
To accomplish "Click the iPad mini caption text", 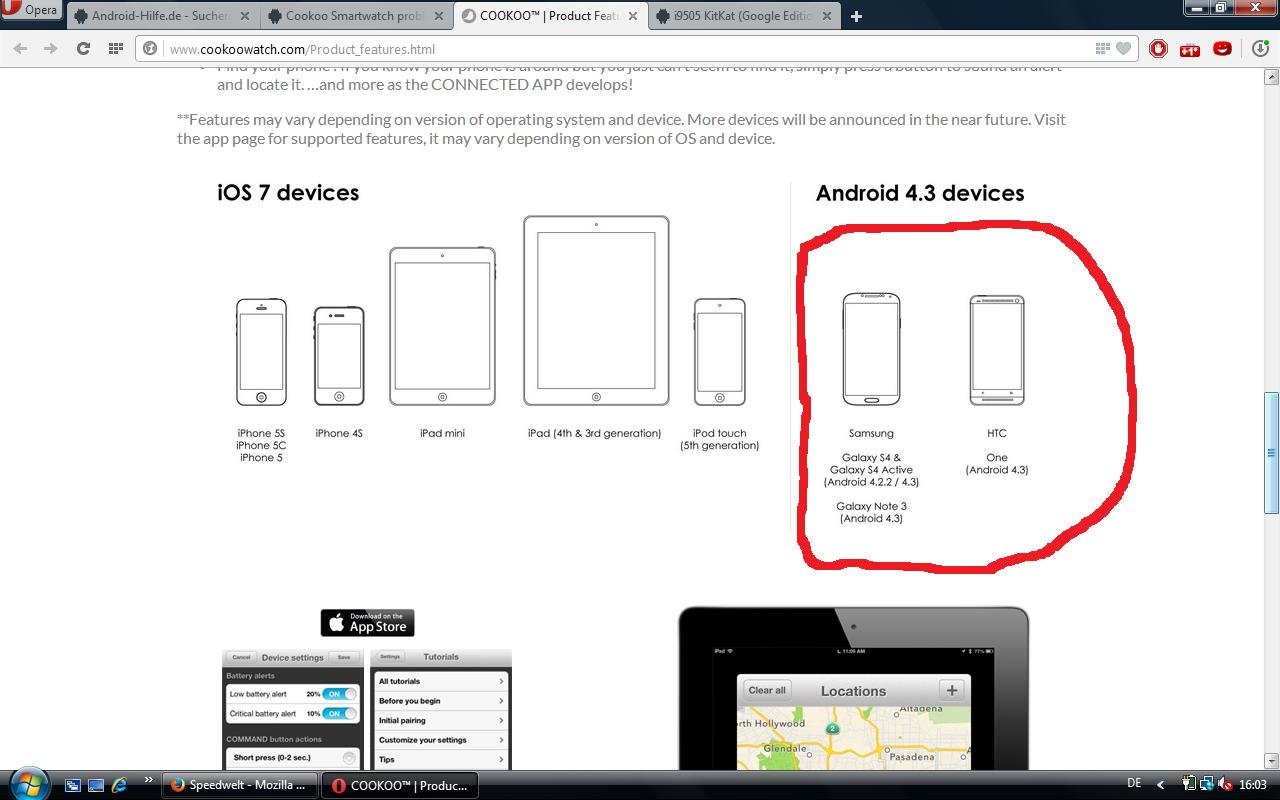I will [x=442, y=433].
